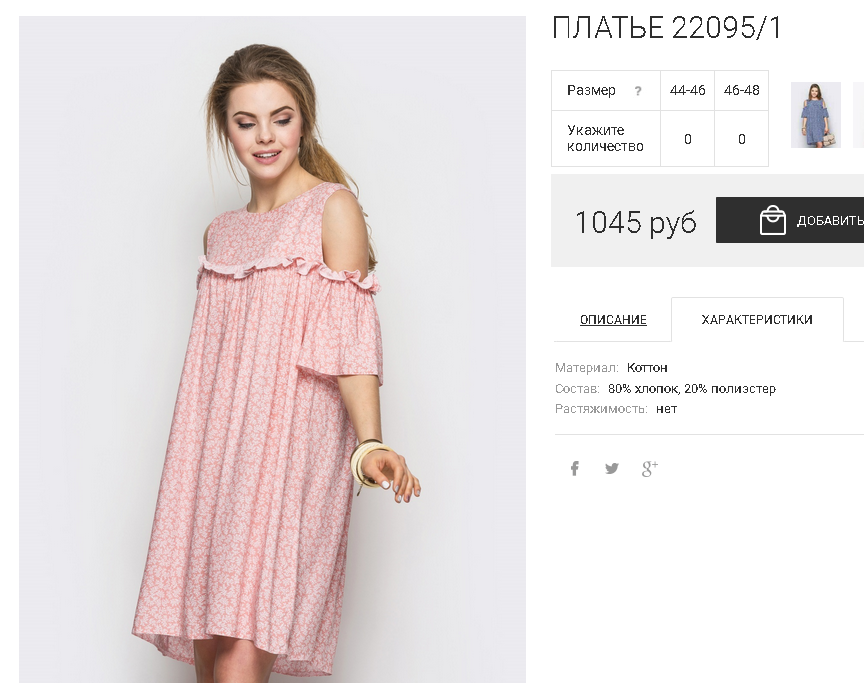Select the ХАРАКТЕРИСТИКИ tab
This screenshot has height=683, width=864.
click(x=757, y=320)
